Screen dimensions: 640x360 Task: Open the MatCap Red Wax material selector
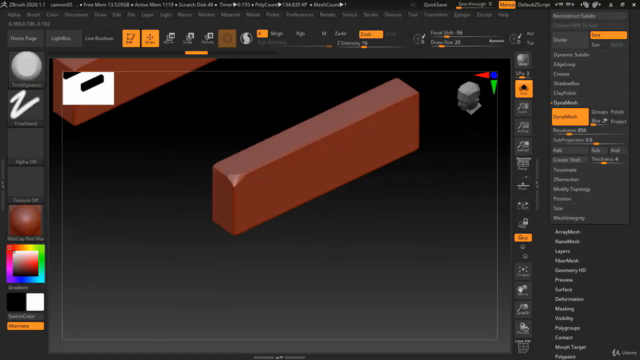coord(26,223)
